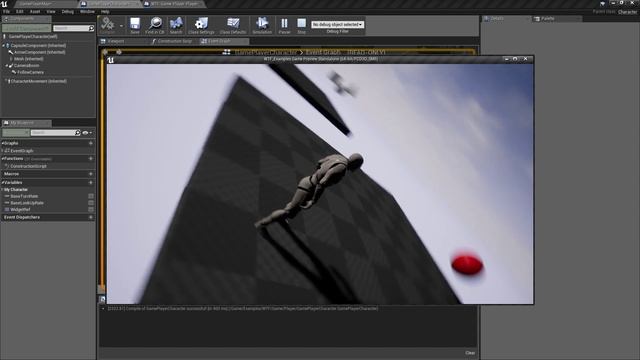Open the Asset menu
Image resolution: width=640 pixels, height=360 pixels.
click(35, 11)
